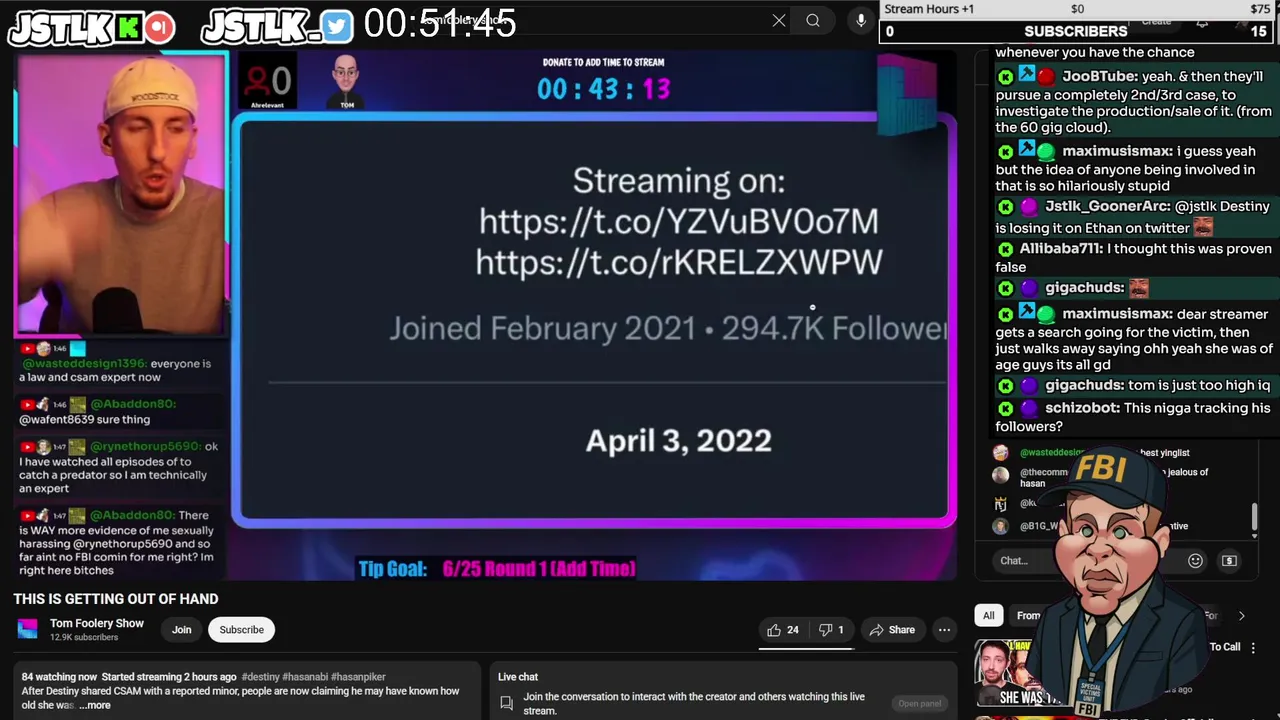Viewport: 1280px width, 720px height.
Task: Click avatar of @B1G_W chat message
Action: point(1000,526)
